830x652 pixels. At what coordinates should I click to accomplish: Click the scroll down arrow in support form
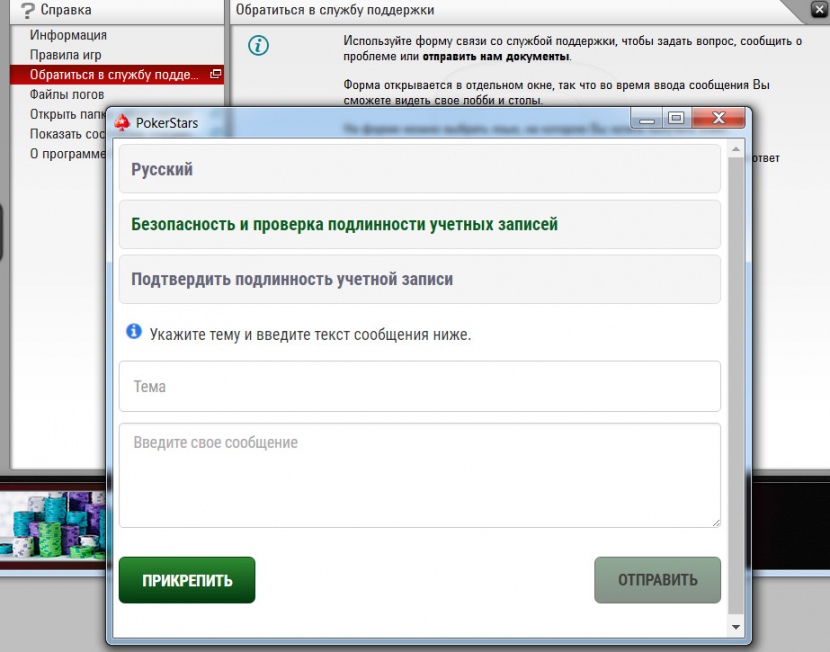click(736, 627)
